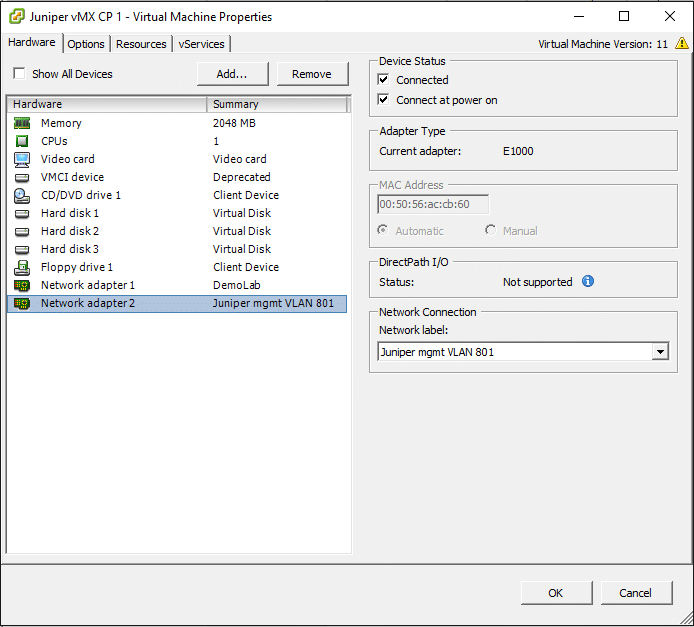
Task: Click the Network adapter 1 card icon
Action: 22,286
